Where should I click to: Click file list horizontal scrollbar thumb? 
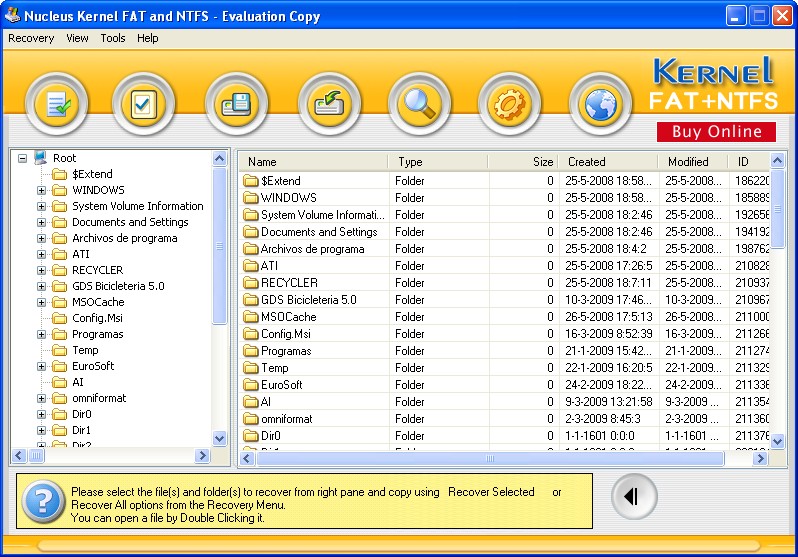coord(490,458)
